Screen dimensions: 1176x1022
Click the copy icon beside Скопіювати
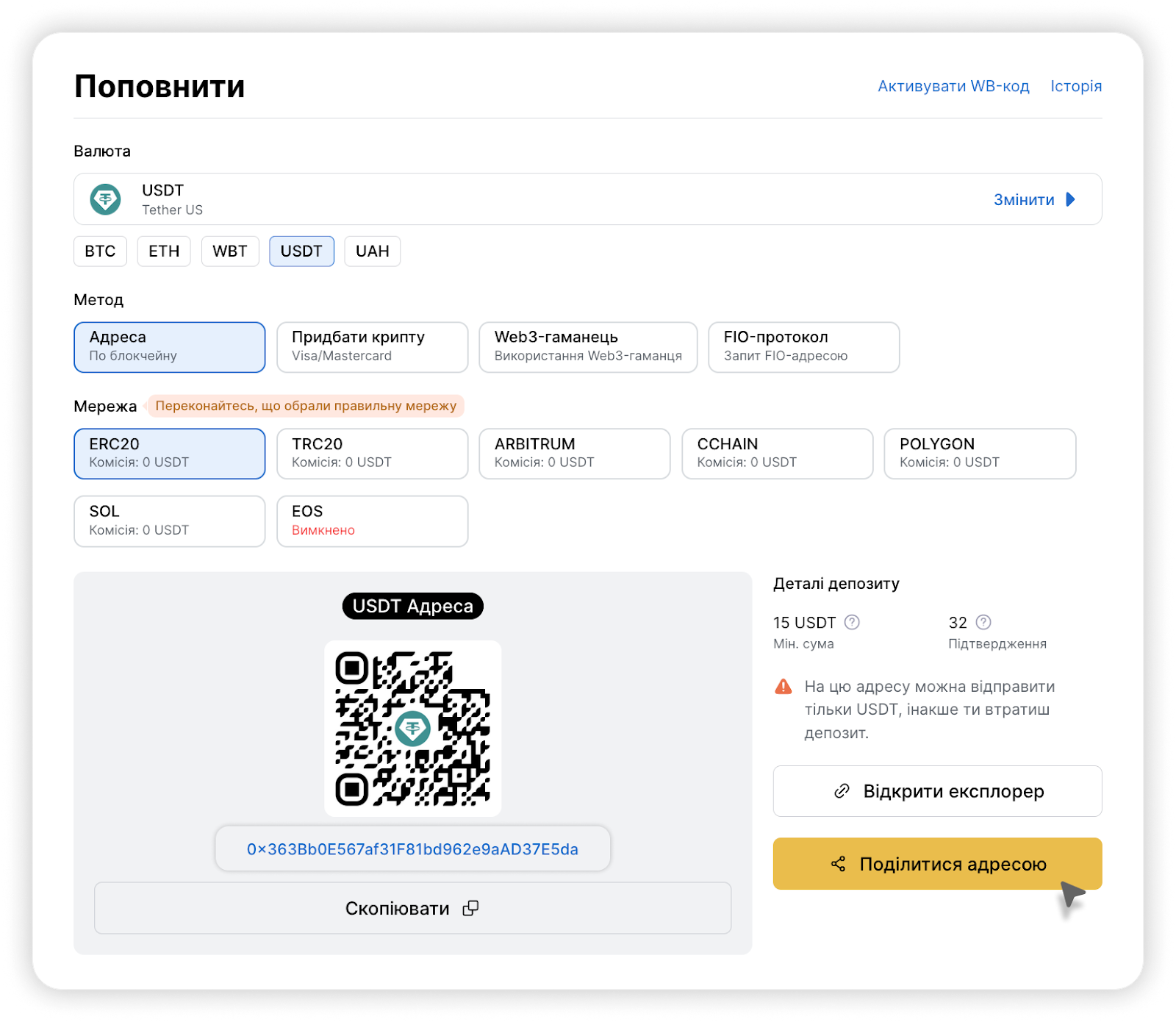[x=470, y=908]
